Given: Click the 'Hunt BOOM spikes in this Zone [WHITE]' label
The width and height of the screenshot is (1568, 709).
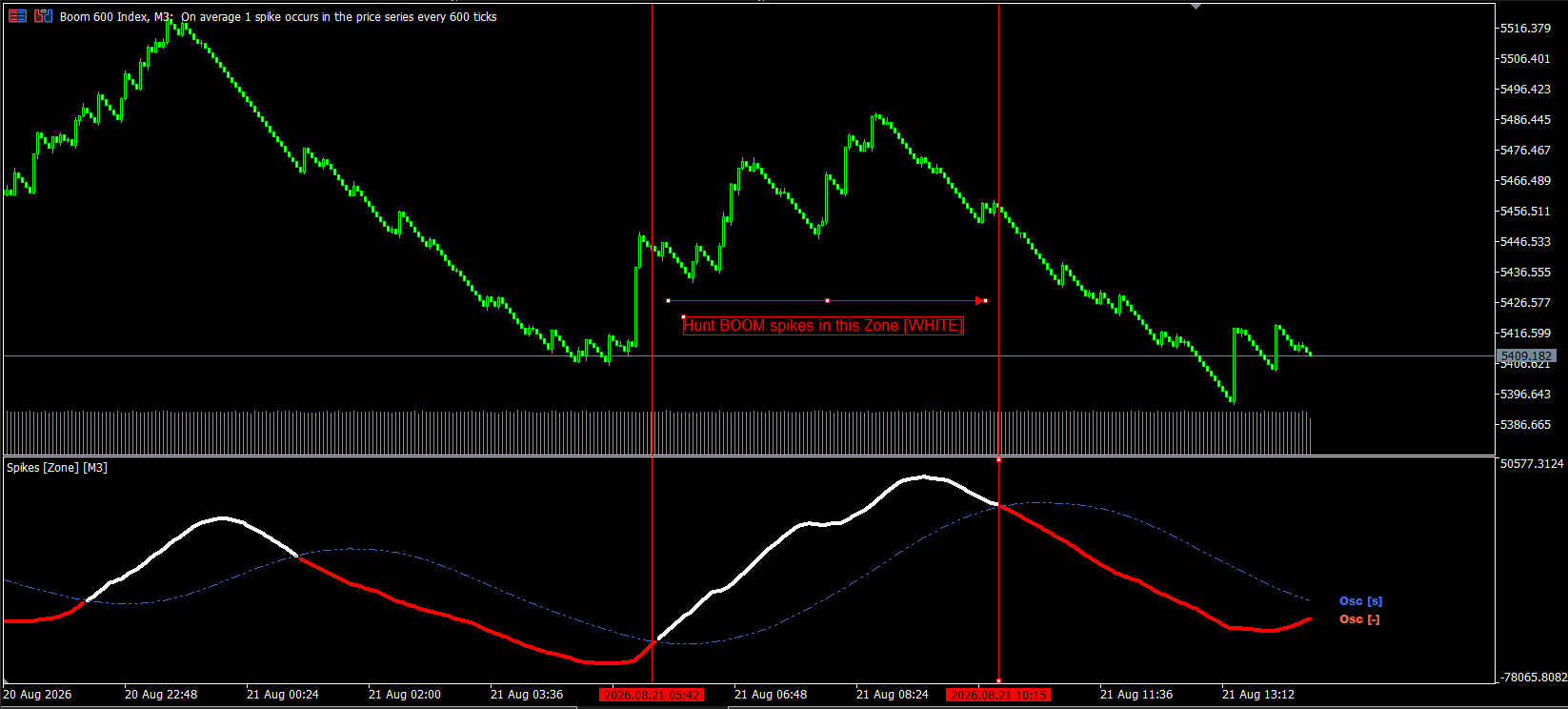Looking at the screenshot, I should 823,326.
